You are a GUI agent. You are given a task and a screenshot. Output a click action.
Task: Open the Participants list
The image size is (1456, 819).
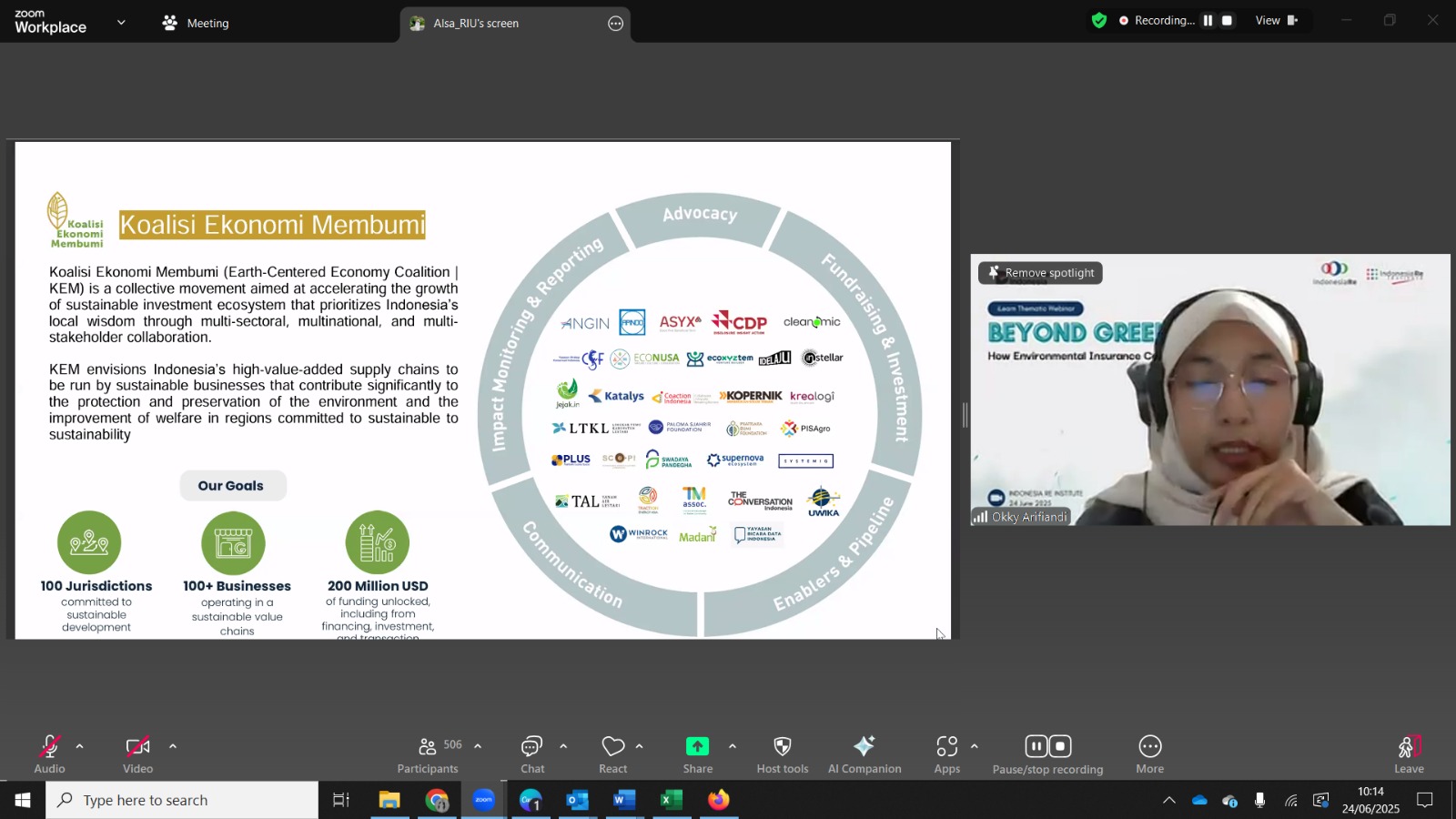click(x=428, y=754)
